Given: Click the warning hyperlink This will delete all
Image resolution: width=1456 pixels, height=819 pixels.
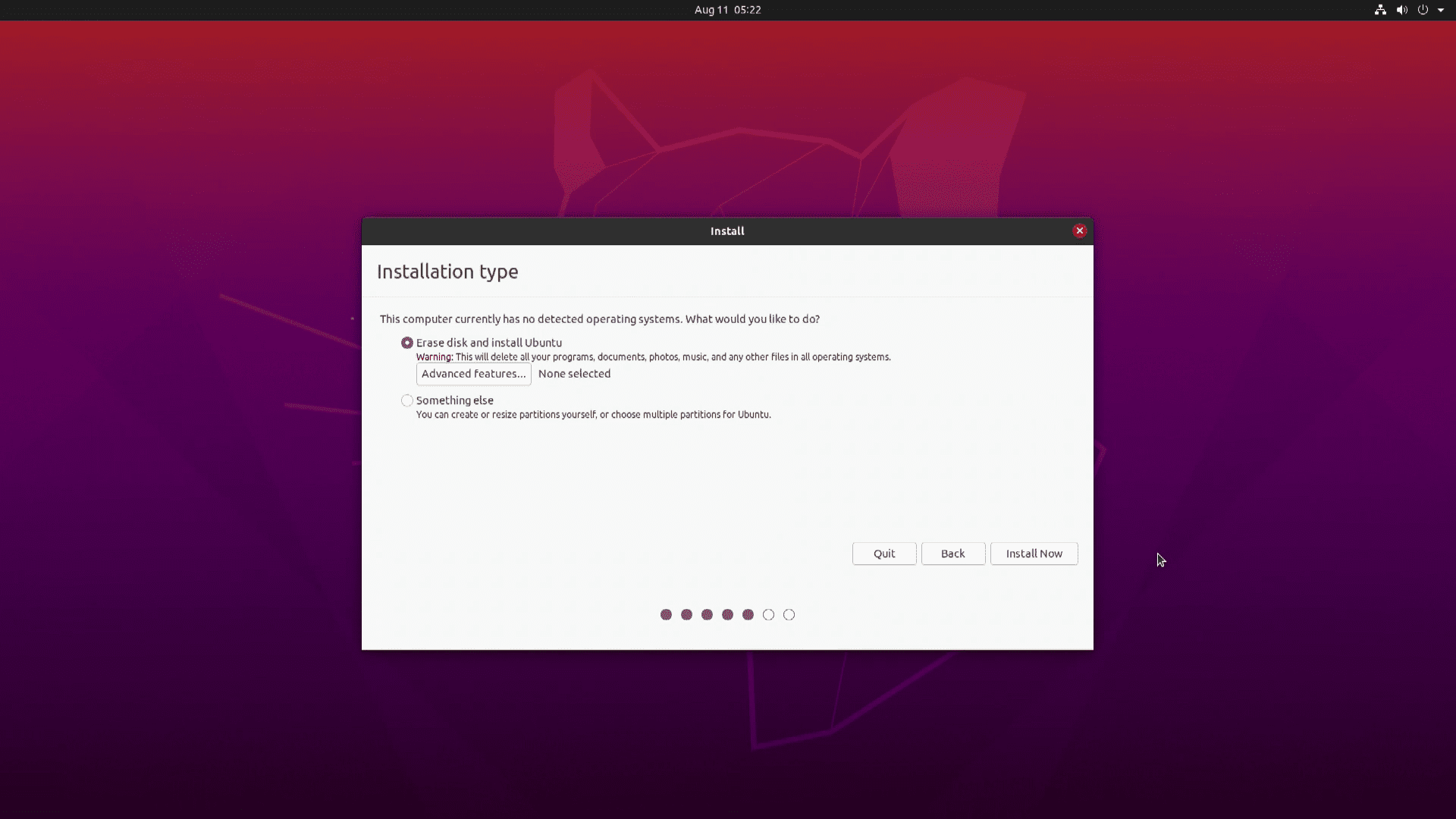Looking at the screenshot, I should [491, 357].
